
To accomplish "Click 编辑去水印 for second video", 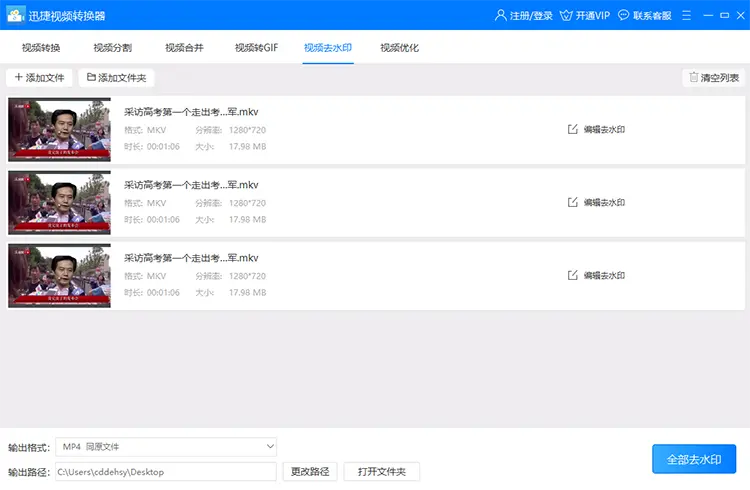I will click(x=596, y=202).
